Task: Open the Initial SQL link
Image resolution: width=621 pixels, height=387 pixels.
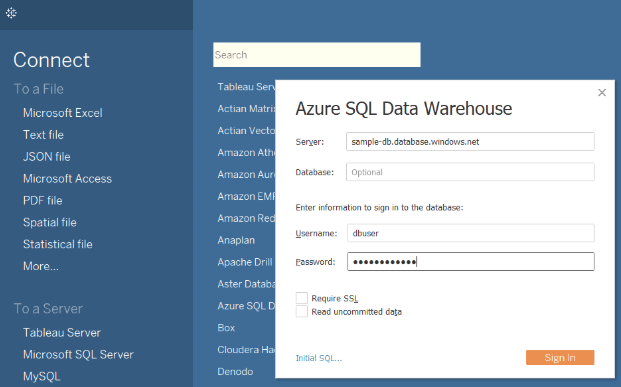Action: click(318, 358)
